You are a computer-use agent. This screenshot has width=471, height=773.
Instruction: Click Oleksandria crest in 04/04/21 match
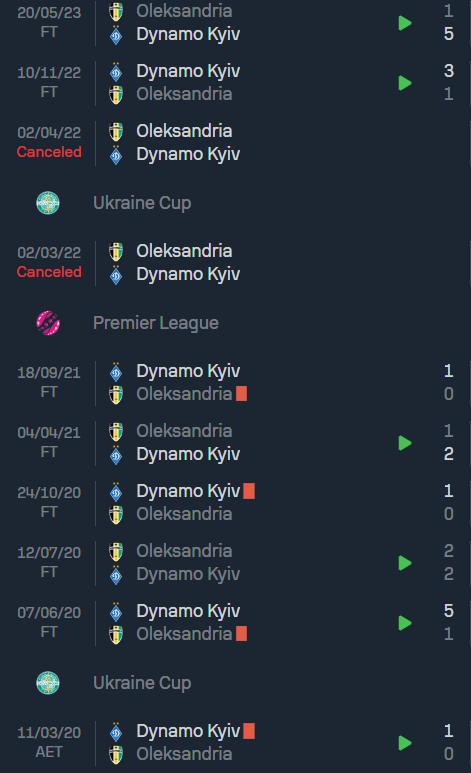116,431
